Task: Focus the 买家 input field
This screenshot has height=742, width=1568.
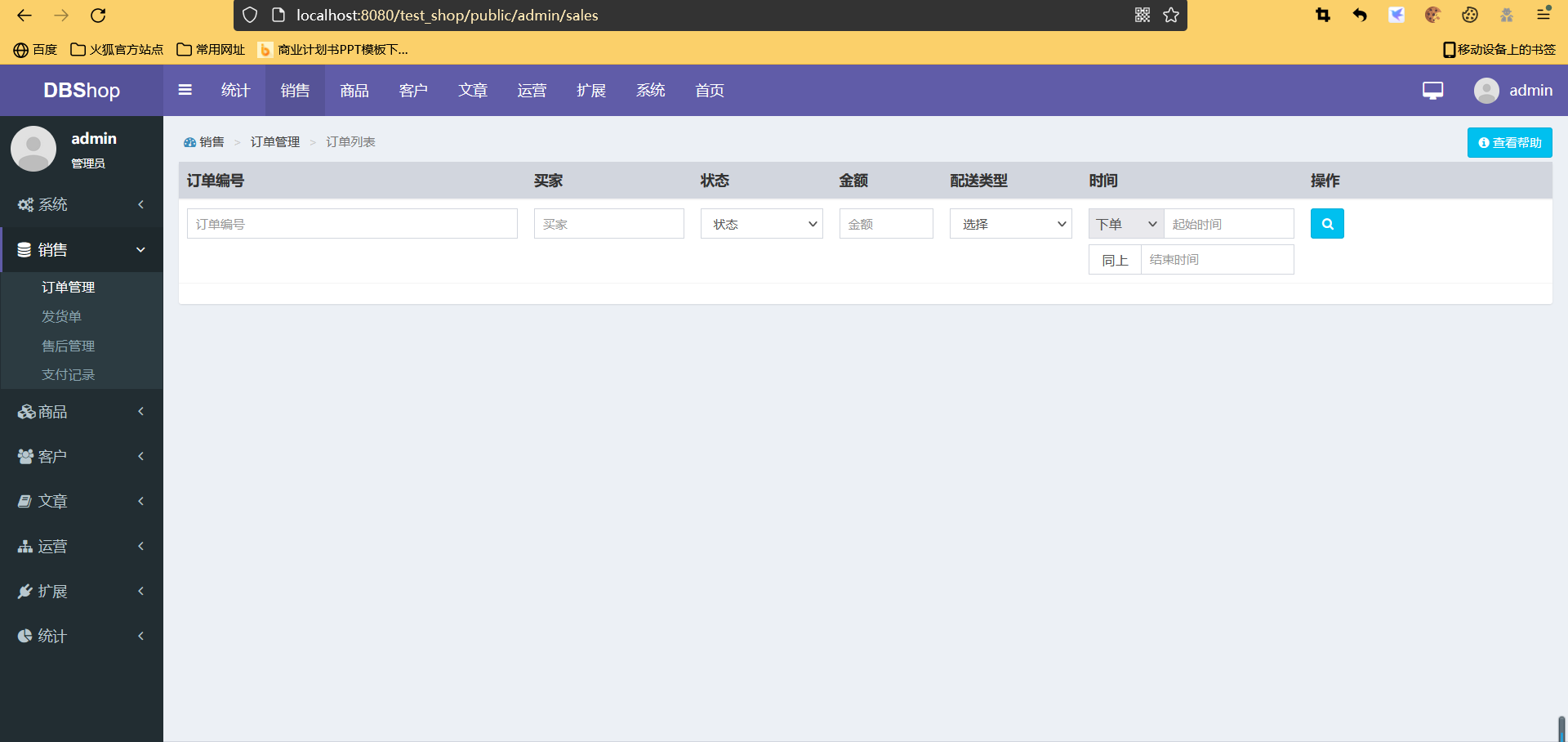Action: [609, 224]
